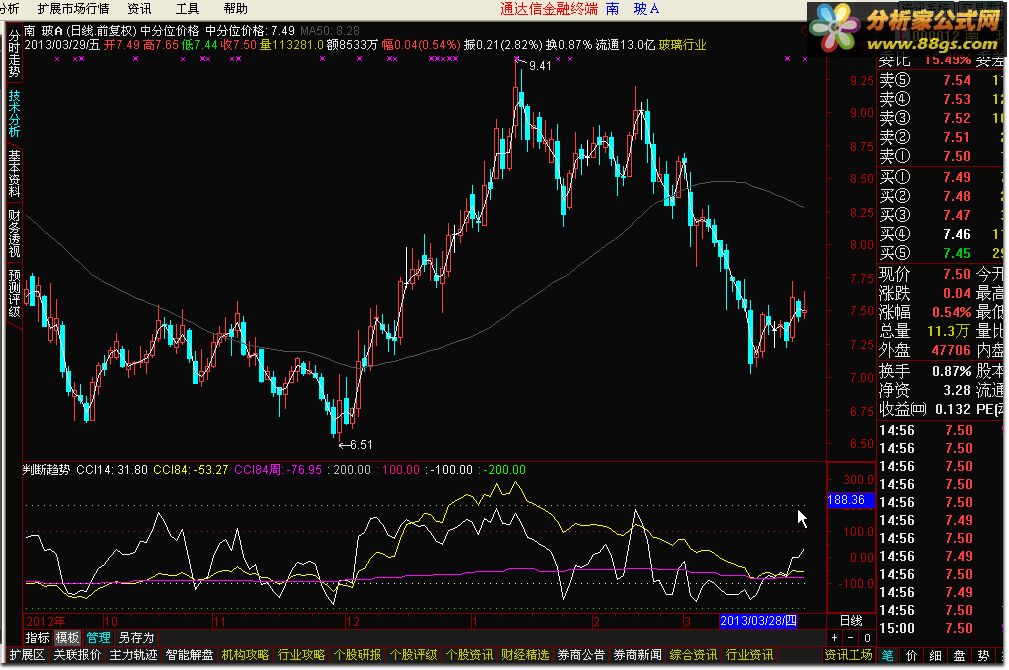Open the 综合资讯 bottom tab

pyautogui.click(x=693, y=655)
